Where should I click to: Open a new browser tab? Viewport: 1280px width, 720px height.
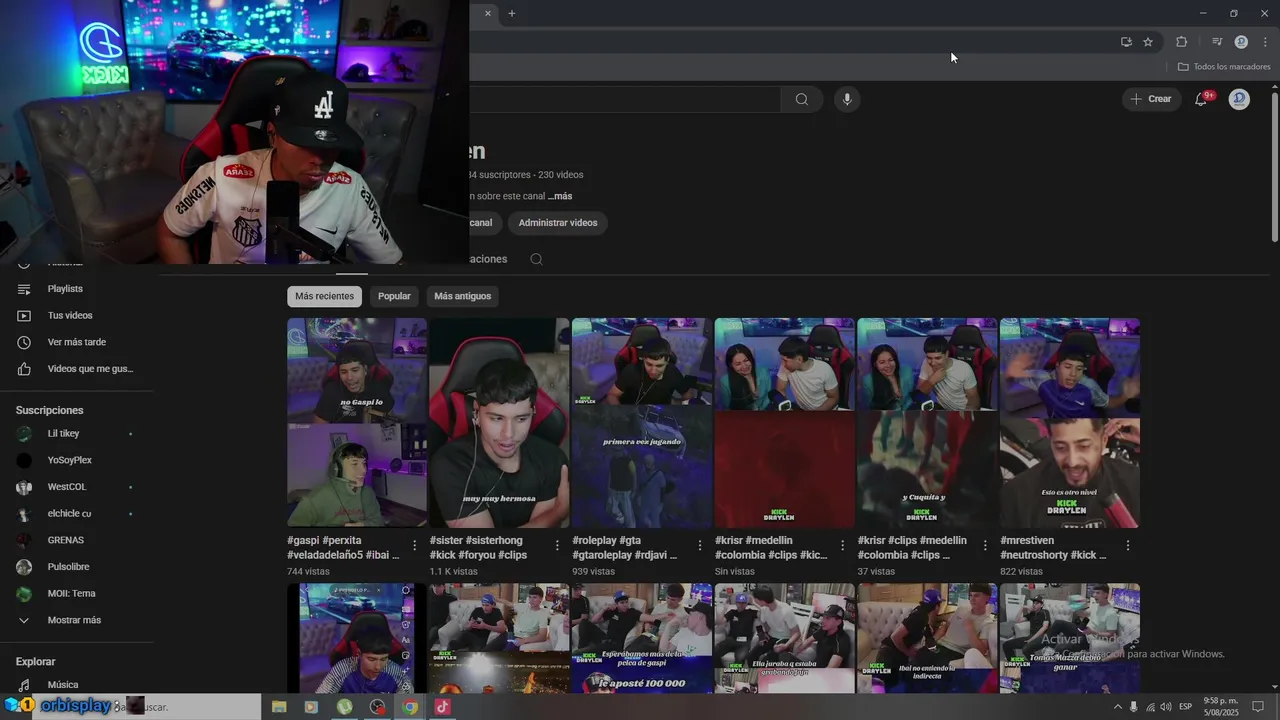511,13
